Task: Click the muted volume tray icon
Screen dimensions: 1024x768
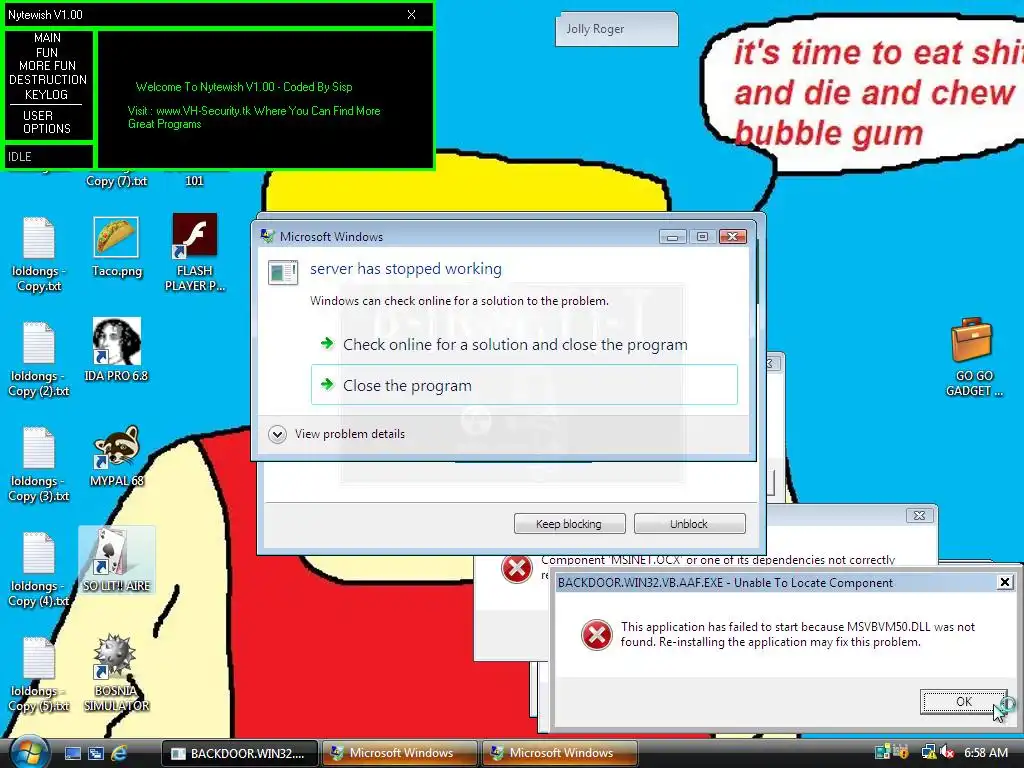Action: pyautogui.click(x=947, y=752)
